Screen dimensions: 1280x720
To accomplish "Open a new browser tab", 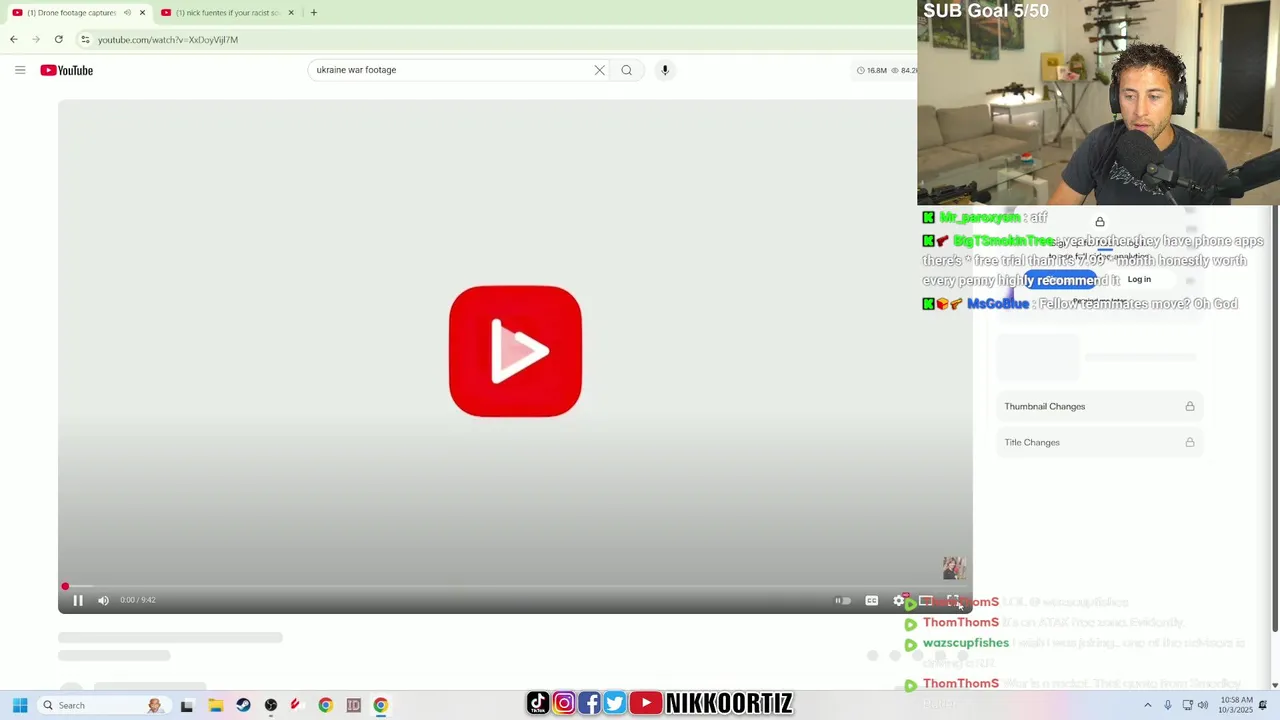I will [x=313, y=13].
